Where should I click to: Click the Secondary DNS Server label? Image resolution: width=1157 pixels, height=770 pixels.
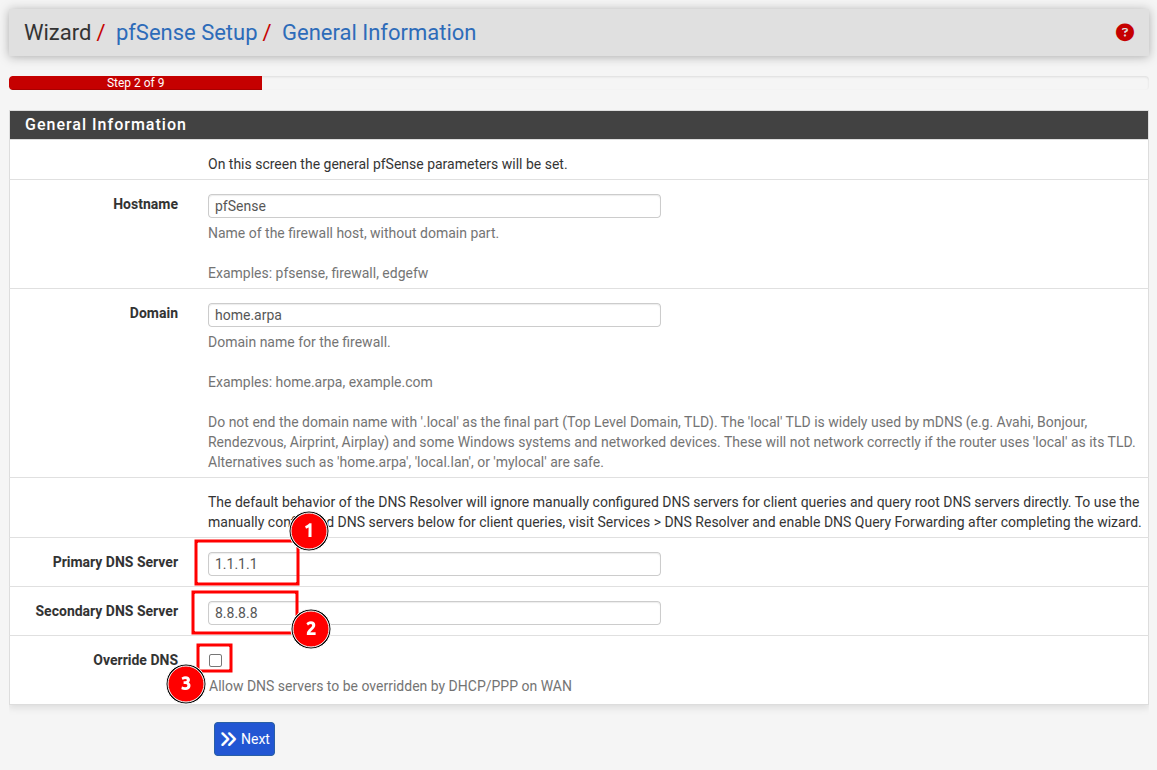tap(107, 611)
